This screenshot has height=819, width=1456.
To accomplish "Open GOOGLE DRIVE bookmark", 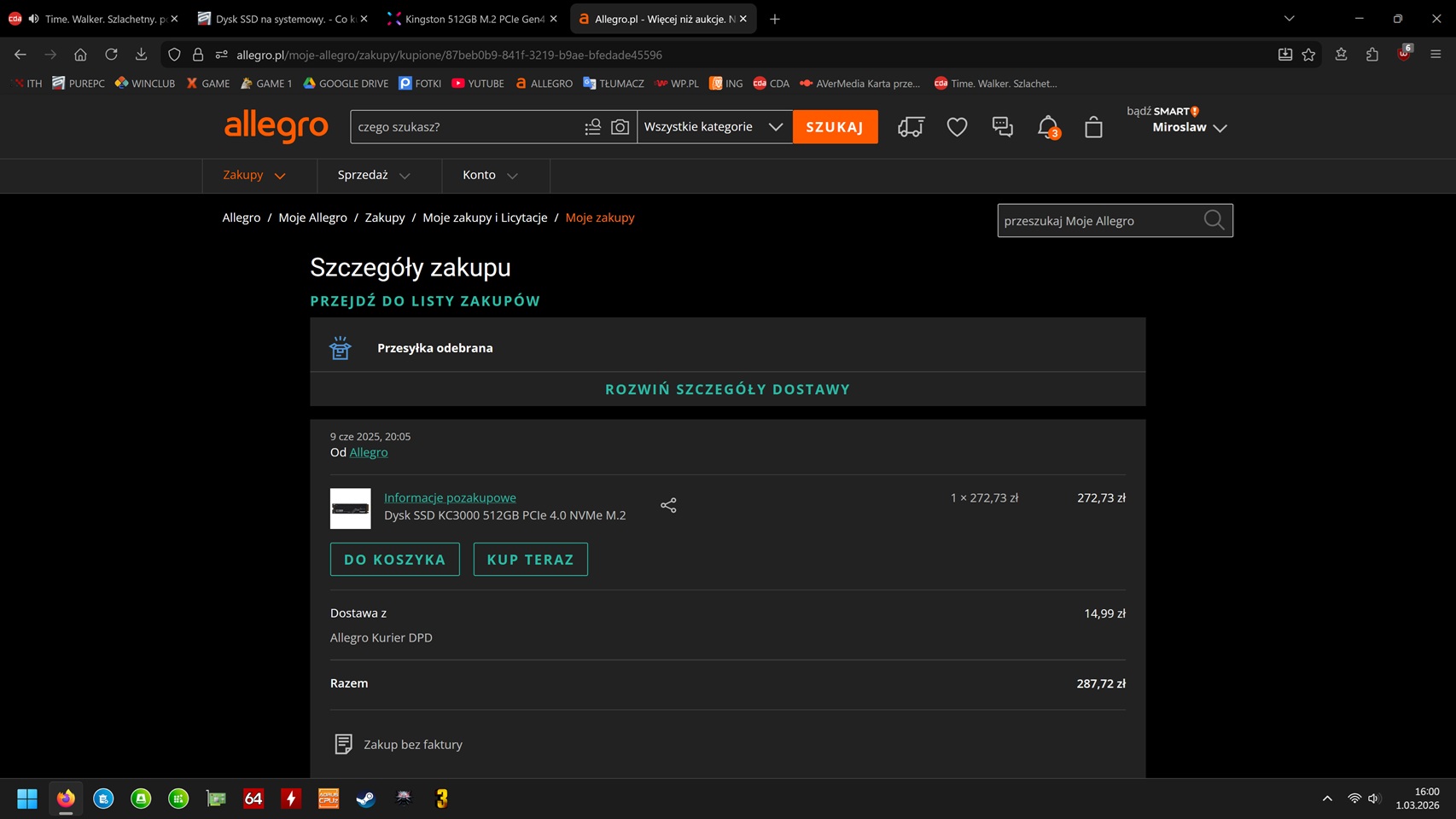I will coord(346,84).
